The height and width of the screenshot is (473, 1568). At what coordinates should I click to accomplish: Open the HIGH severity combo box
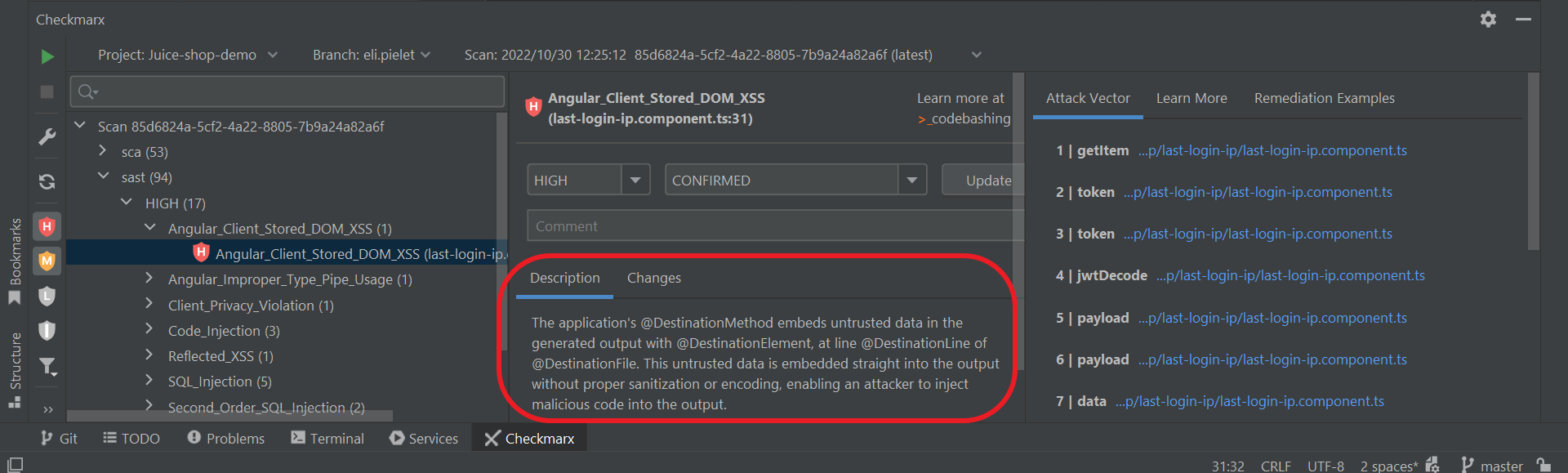tap(588, 180)
